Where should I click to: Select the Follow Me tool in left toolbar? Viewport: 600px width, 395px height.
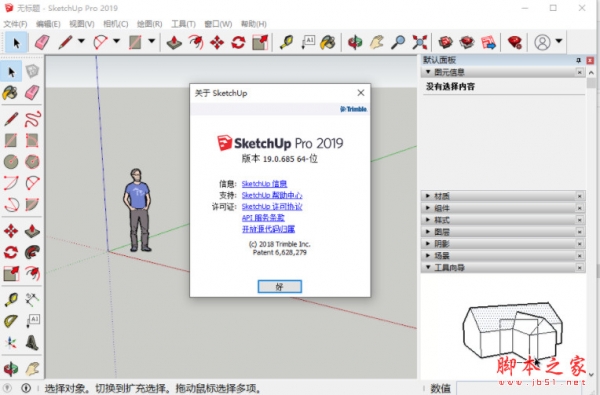tap(33, 252)
